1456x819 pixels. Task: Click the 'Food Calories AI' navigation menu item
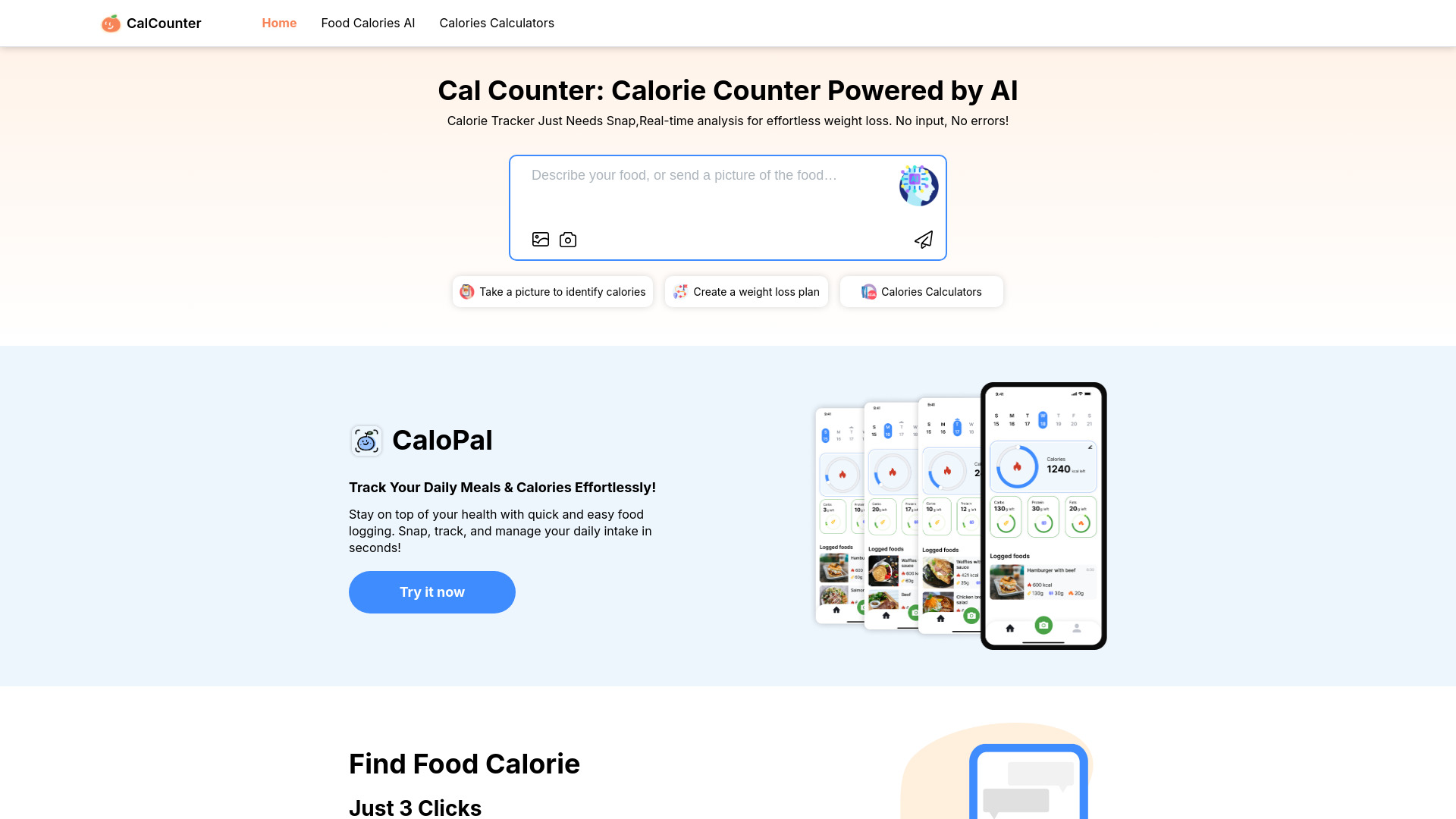click(x=367, y=23)
